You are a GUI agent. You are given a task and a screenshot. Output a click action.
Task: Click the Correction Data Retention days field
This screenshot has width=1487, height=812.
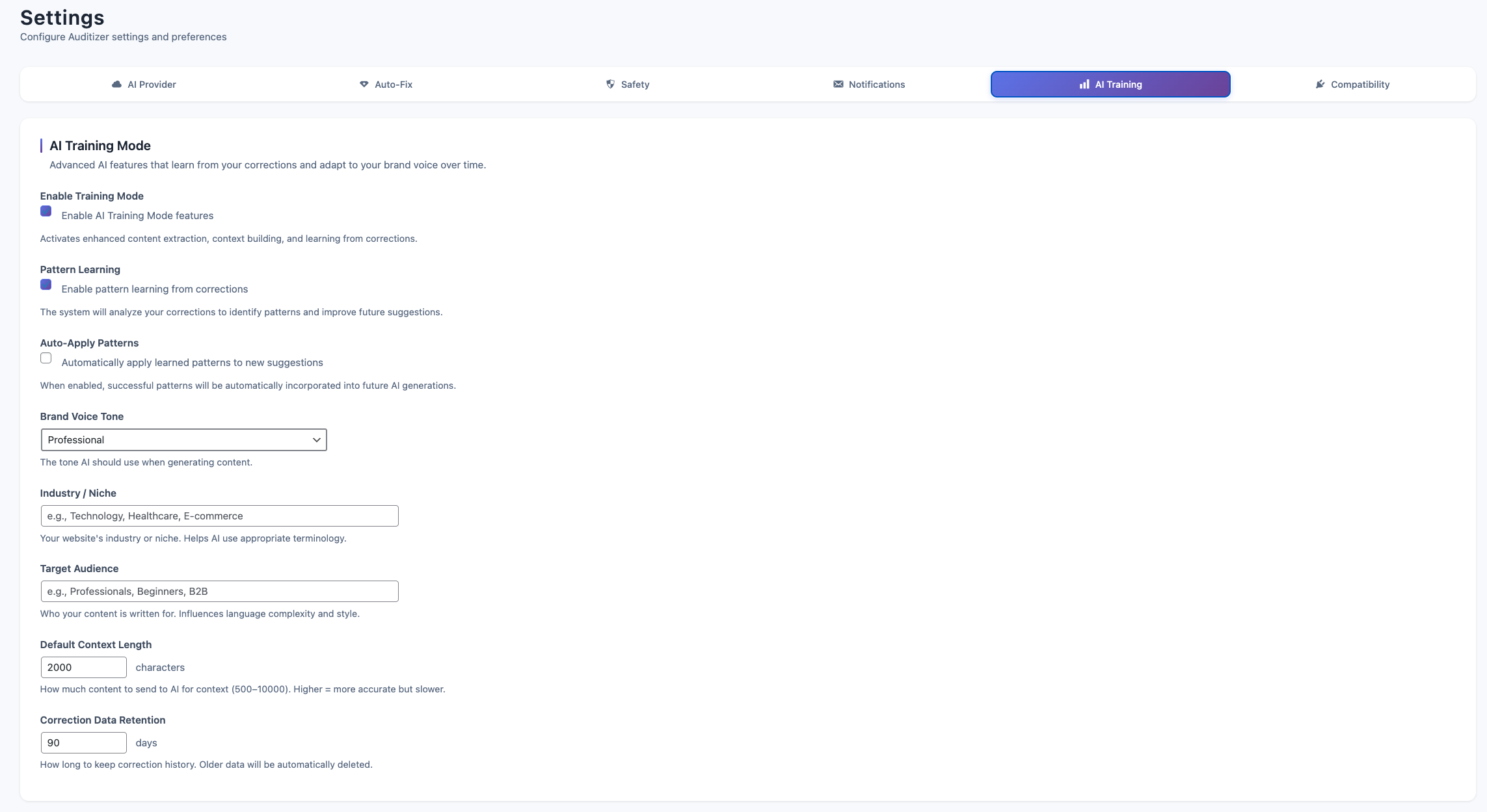83,743
